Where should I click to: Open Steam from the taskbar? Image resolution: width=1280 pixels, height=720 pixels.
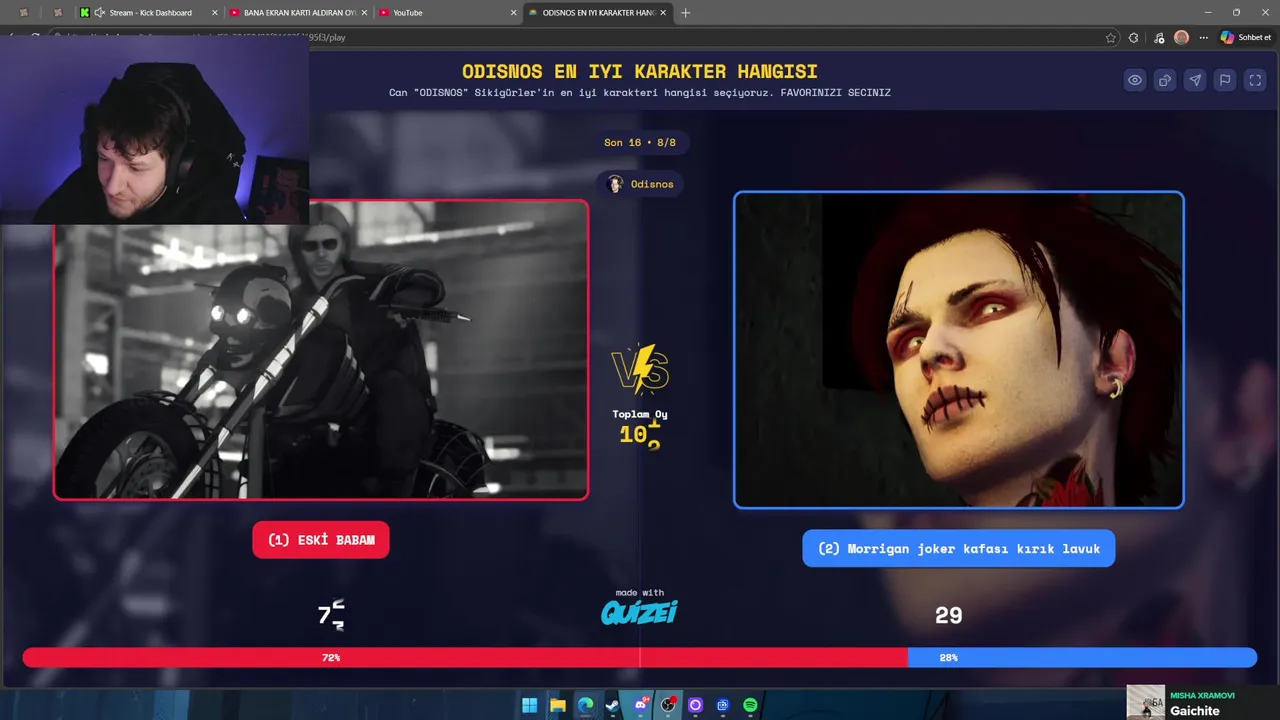coord(613,705)
